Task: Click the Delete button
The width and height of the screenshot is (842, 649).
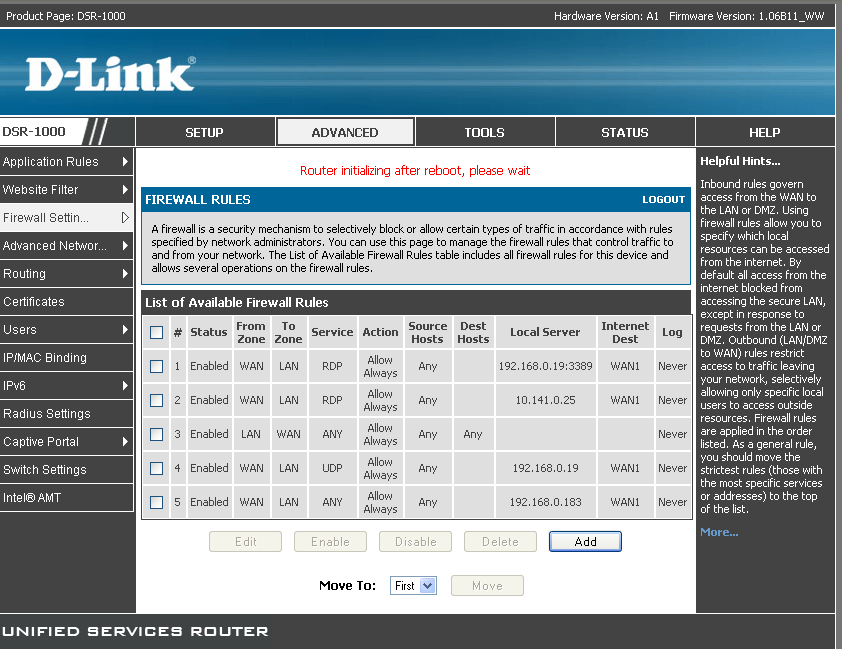Action: click(500, 542)
